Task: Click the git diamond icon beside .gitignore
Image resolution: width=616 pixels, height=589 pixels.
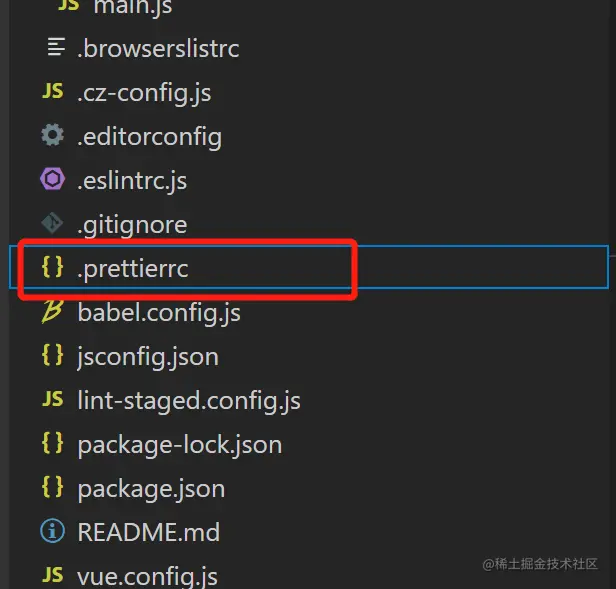Action: coord(52,224)
